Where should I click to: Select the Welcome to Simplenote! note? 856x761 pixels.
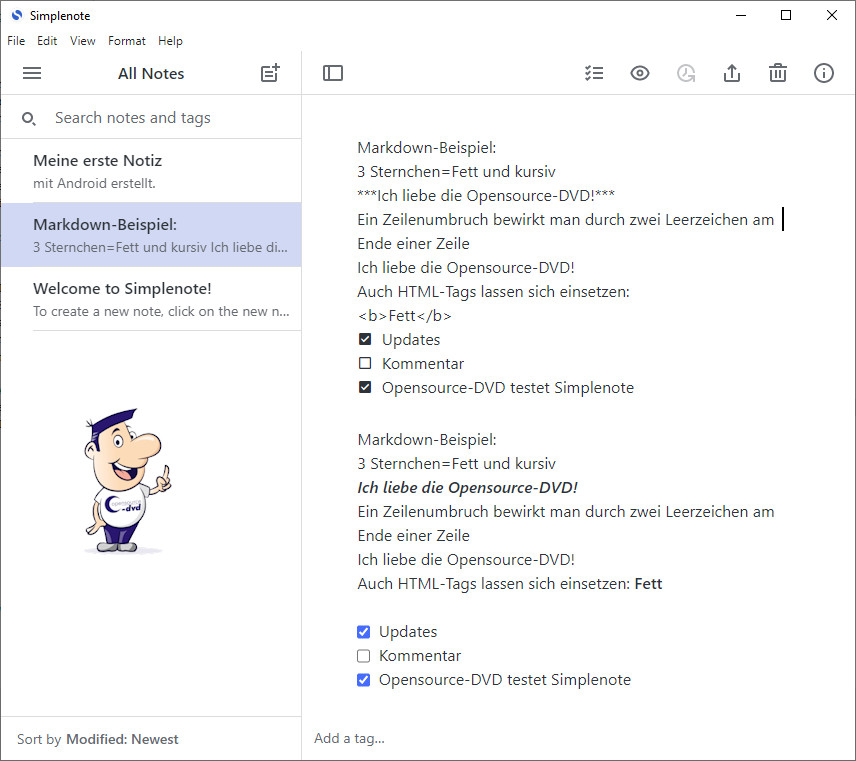tap(160, 299)
